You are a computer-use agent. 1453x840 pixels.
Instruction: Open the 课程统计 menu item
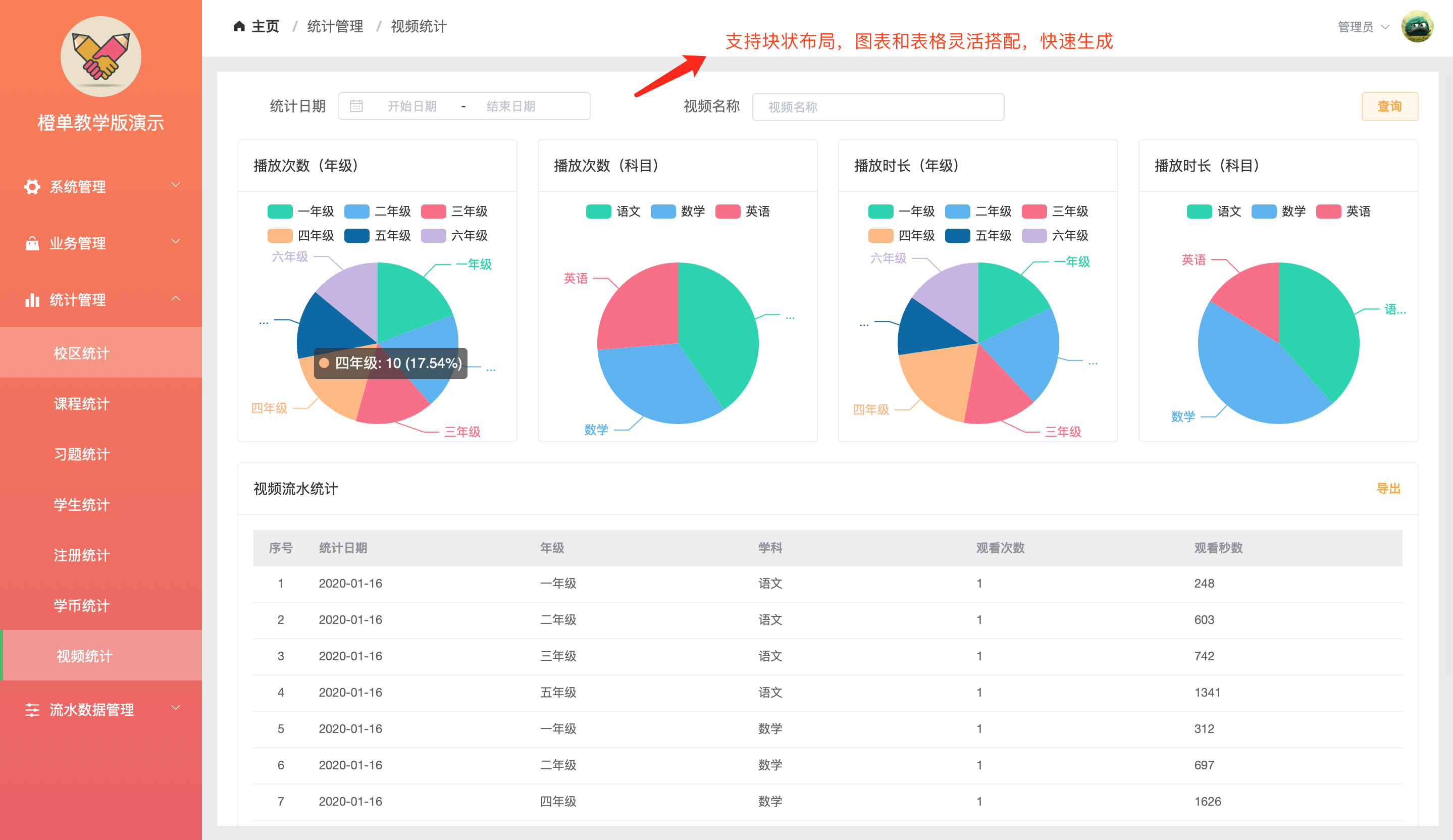pyautogui.click(x=81, y=403)
